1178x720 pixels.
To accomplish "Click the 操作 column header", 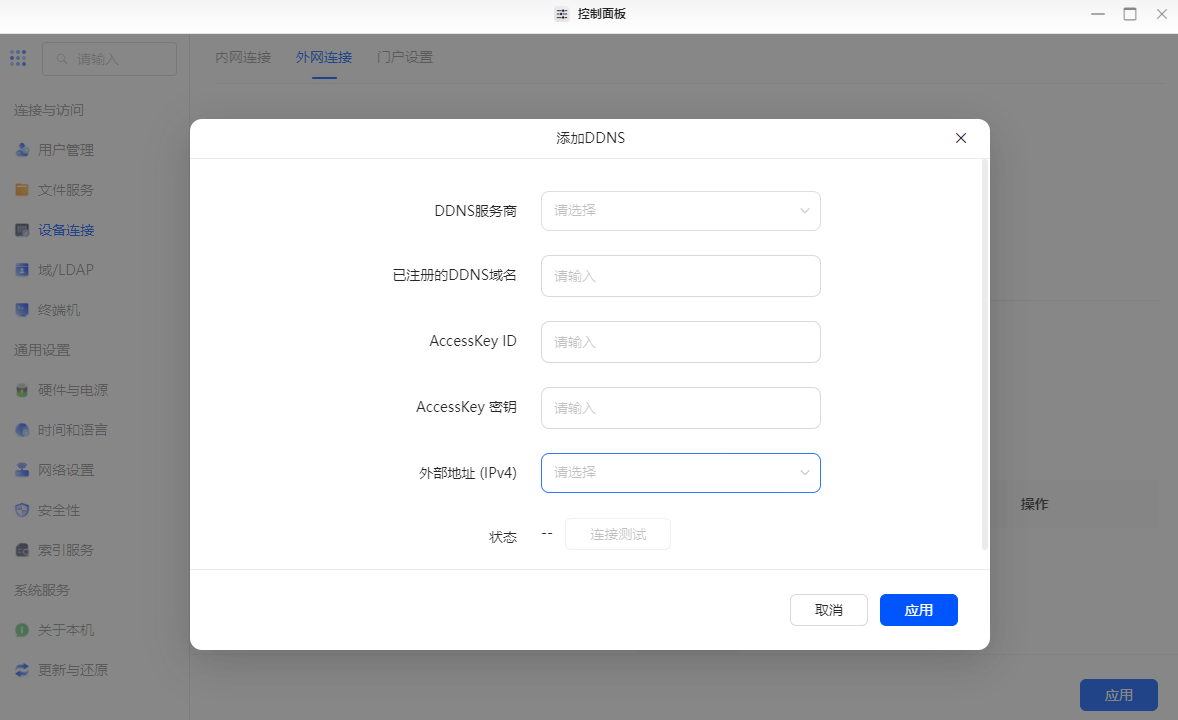I will pos(1034,504).
